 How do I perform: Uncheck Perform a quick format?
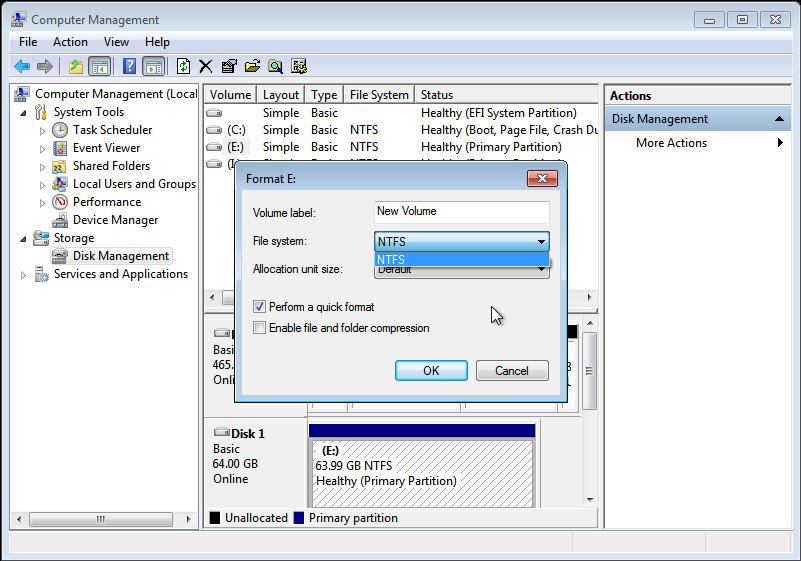[x=259, y=307]
